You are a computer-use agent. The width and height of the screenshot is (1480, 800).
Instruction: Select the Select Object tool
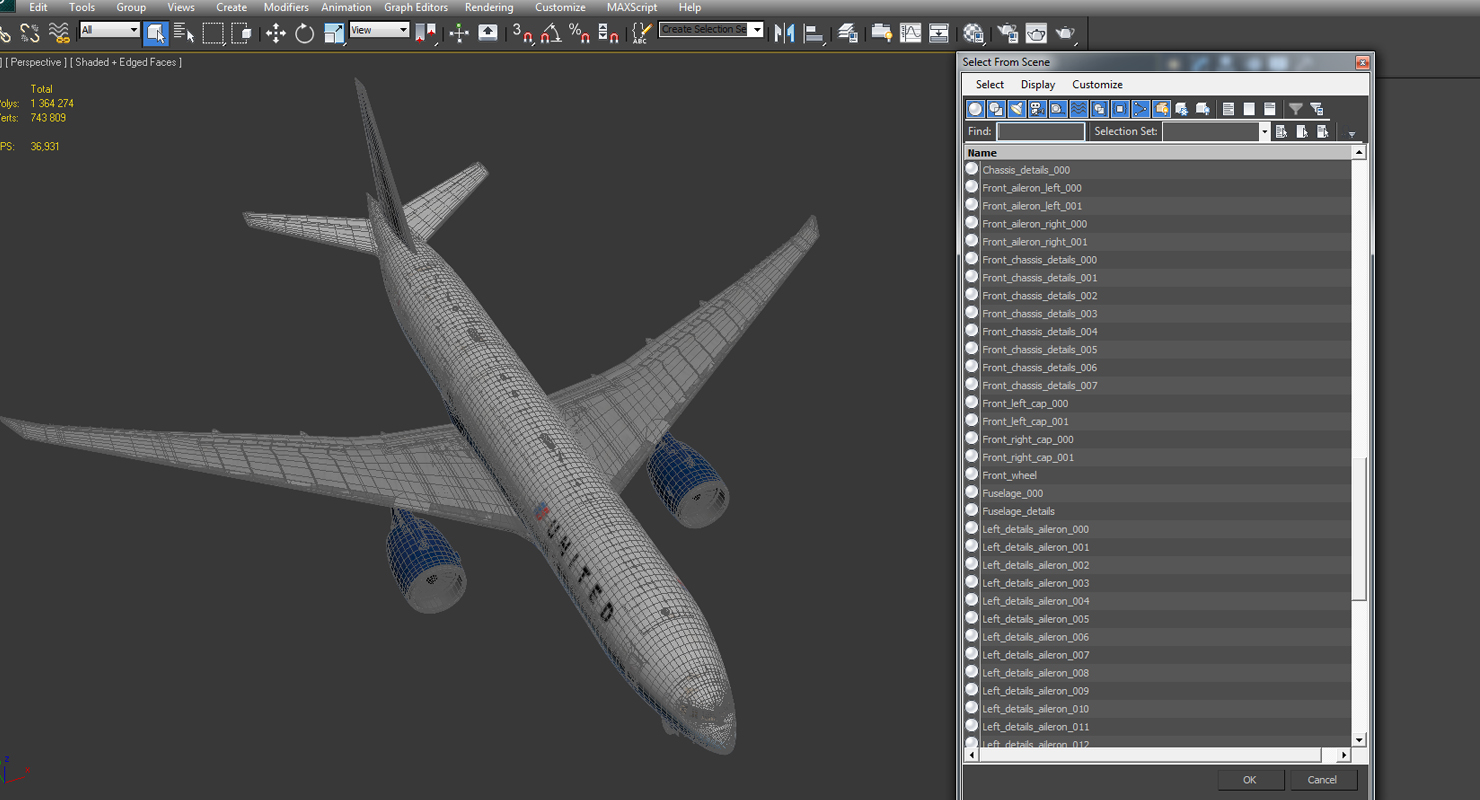point(156,33)
